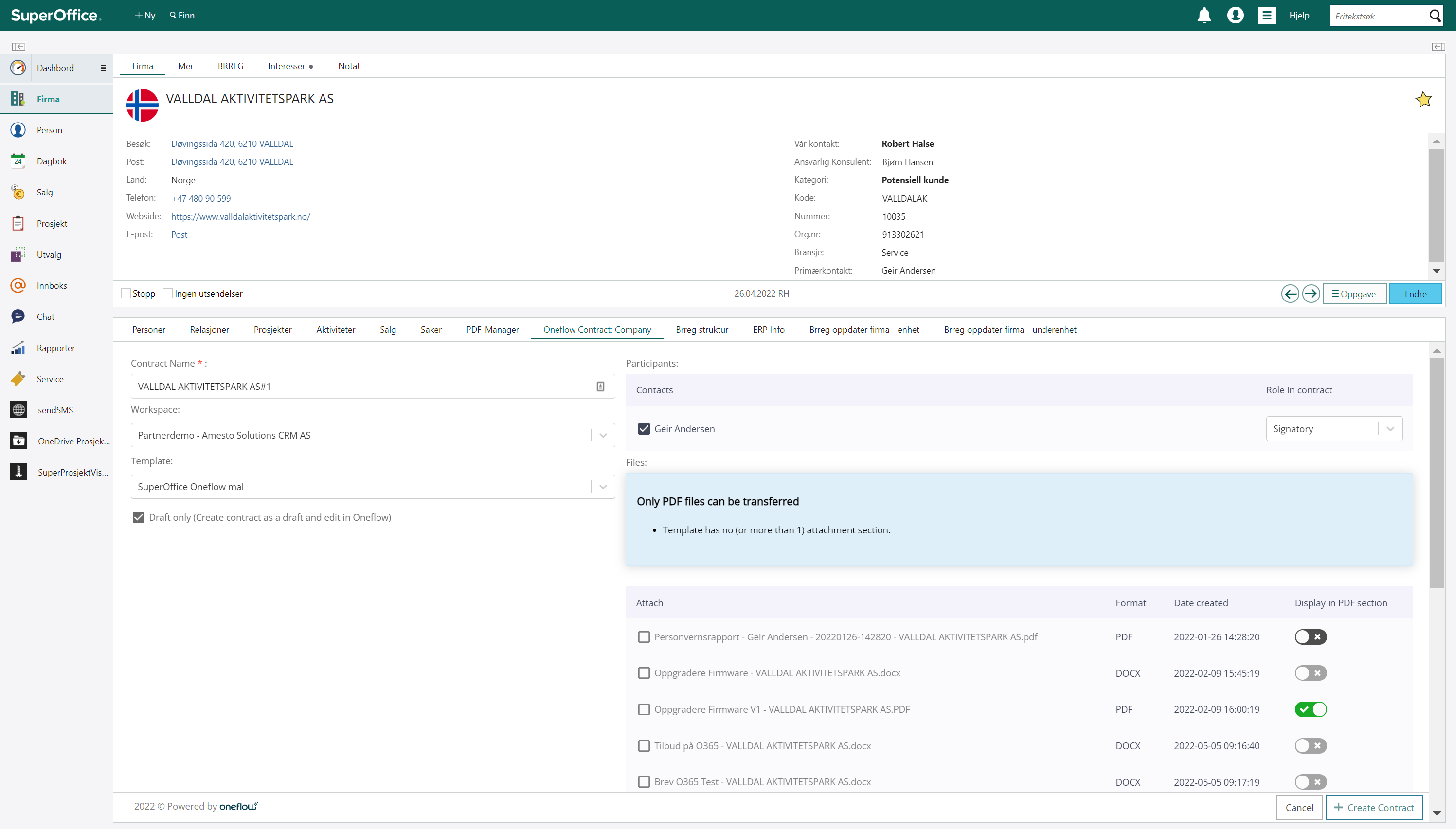This screenshot has height=829, width=1456.
Task: Open Rapporter in the navigator
Action: point(55,348)
